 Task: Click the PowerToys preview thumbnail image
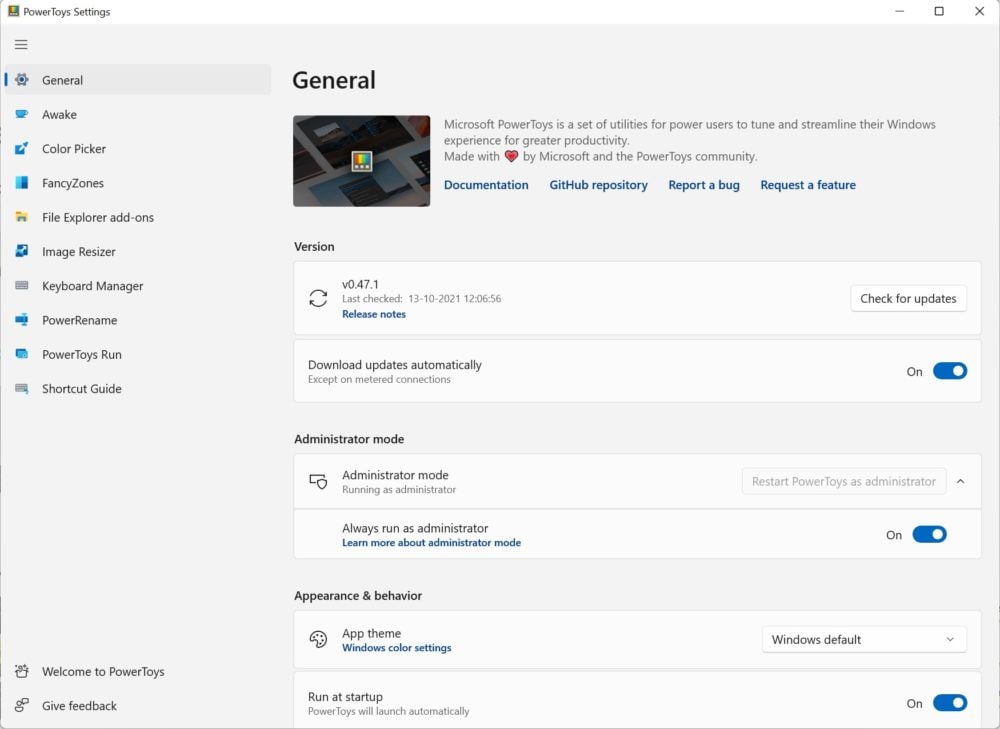pyautogui.click(x=361, y=161)
